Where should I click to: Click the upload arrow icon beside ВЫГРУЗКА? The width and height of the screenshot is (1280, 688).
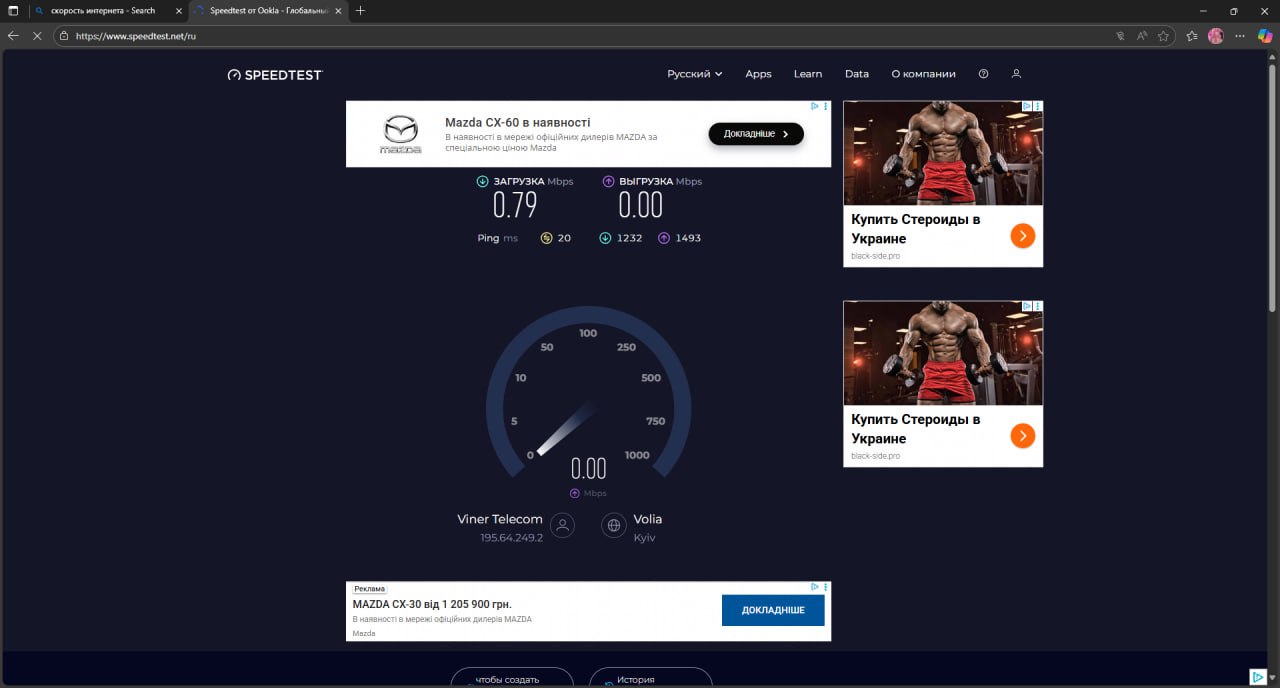point(608,182)
